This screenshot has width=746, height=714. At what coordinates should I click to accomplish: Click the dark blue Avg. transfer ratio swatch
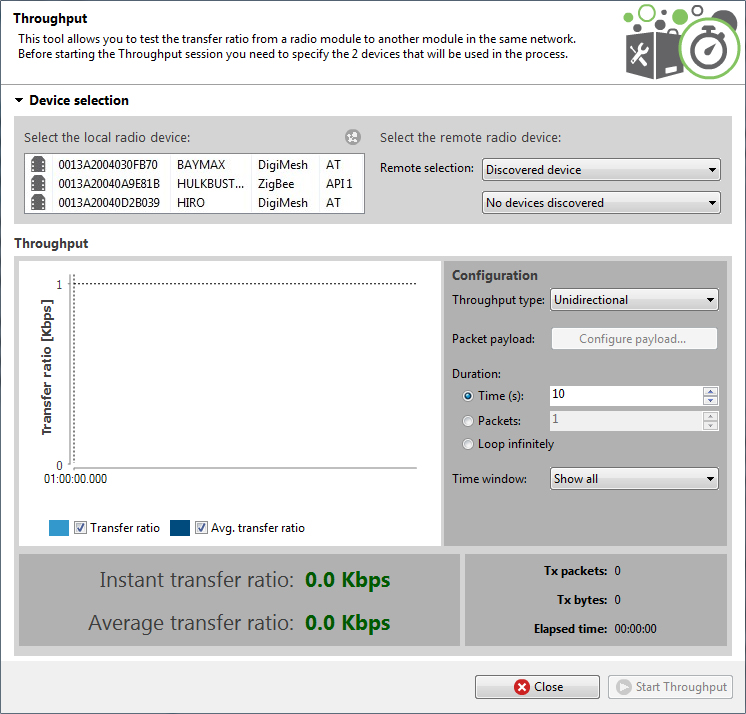(180, 528)
